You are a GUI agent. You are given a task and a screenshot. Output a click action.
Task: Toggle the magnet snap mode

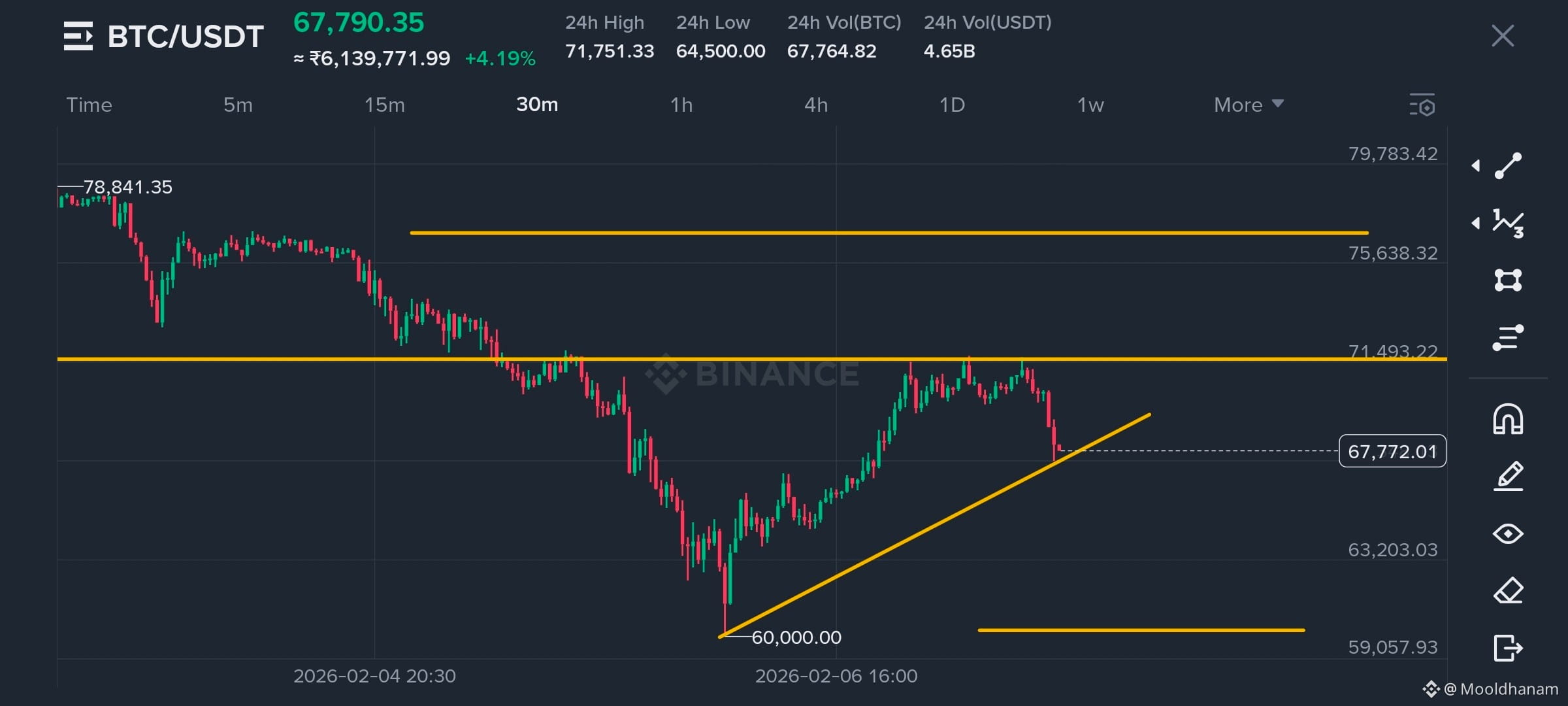click(x=1508, y=419)
